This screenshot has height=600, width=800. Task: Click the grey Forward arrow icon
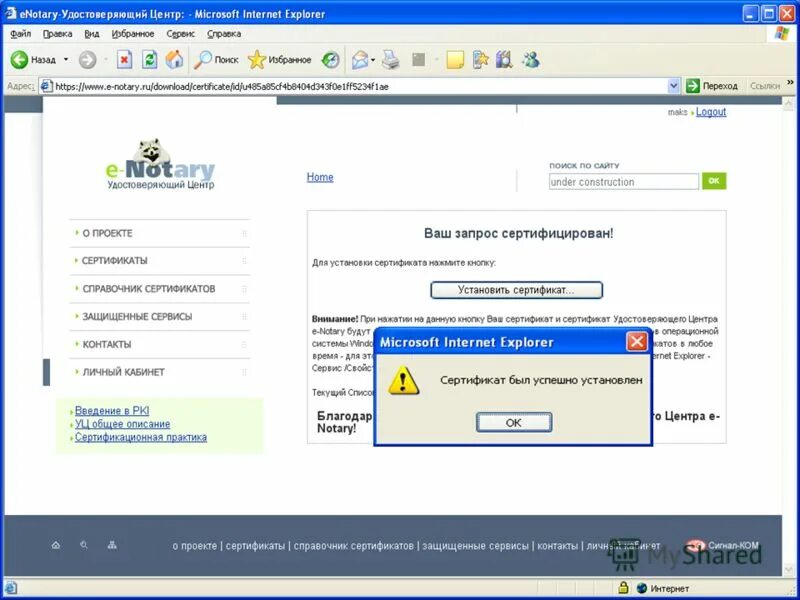[87, 60]
